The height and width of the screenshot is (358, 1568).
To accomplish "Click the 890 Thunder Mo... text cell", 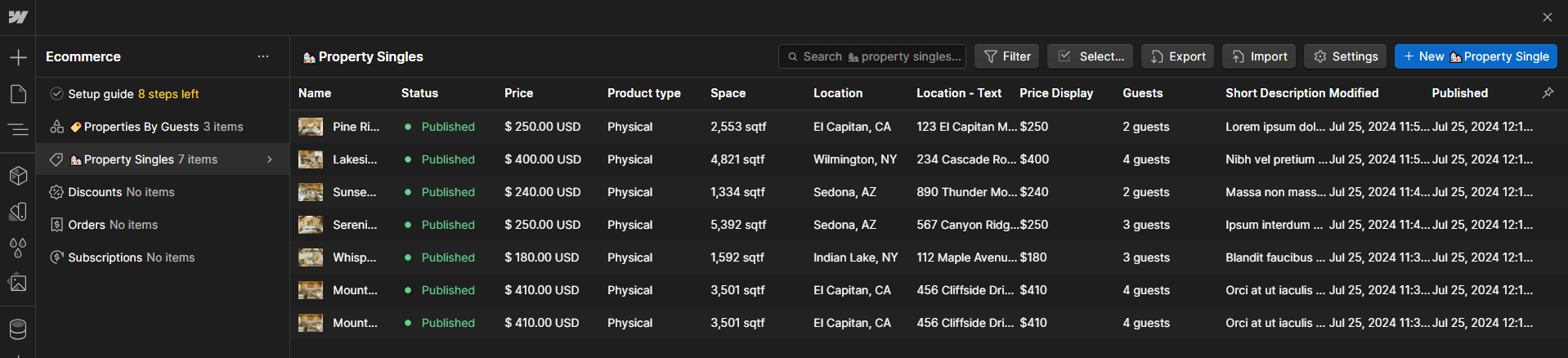I will tap(967, 192).
